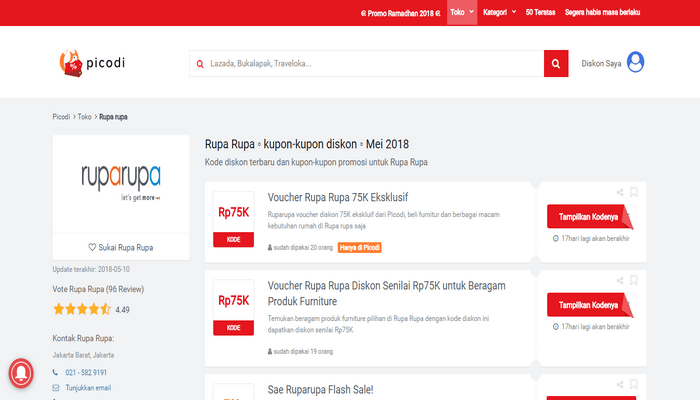The width and height of the screenshot is (700, 400).
Task: Bookmark the Voucher Rupa Rupa 75K Eksklusif coupon
Action: (x=633, y=192)
